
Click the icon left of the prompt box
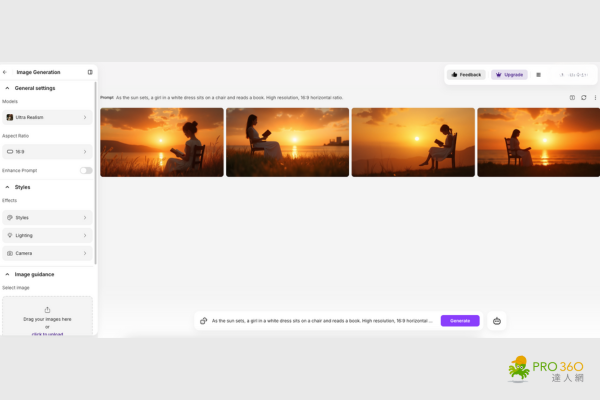tap(204, 321)
